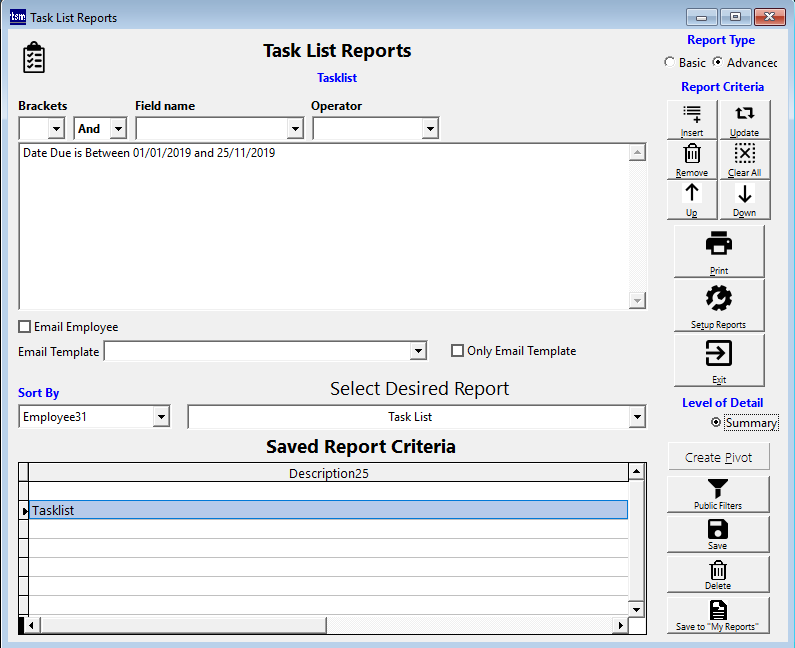This screenshot has width=795, height=648.
Task: Open the Select Desired Report dropdown
Action: [x=637, y=417]
